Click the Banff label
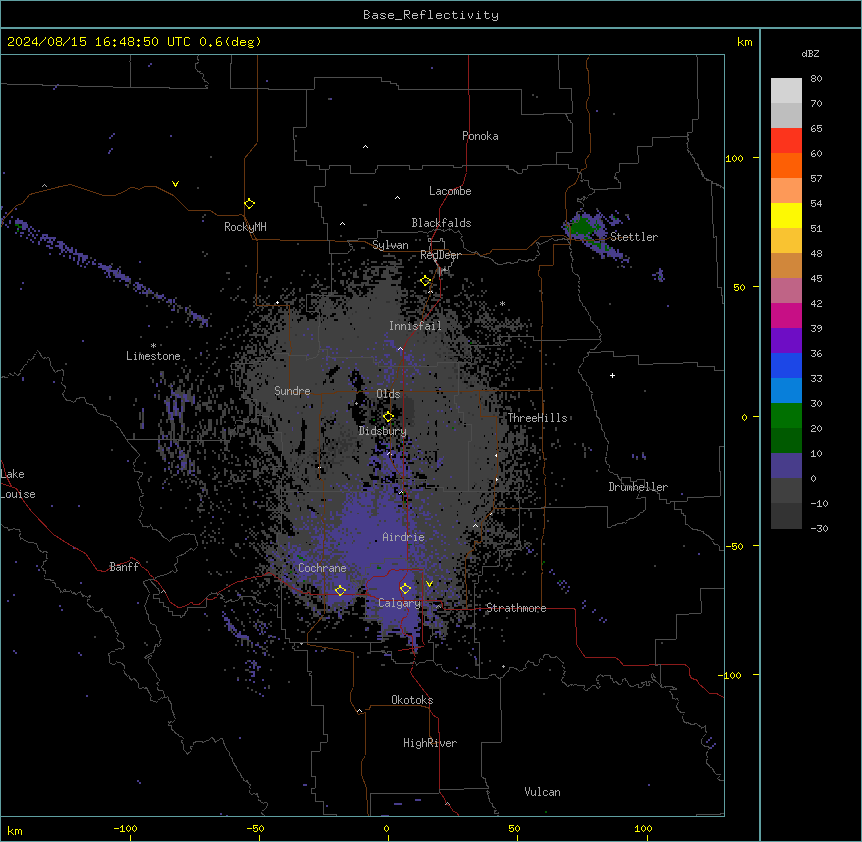 coord(124,567)
